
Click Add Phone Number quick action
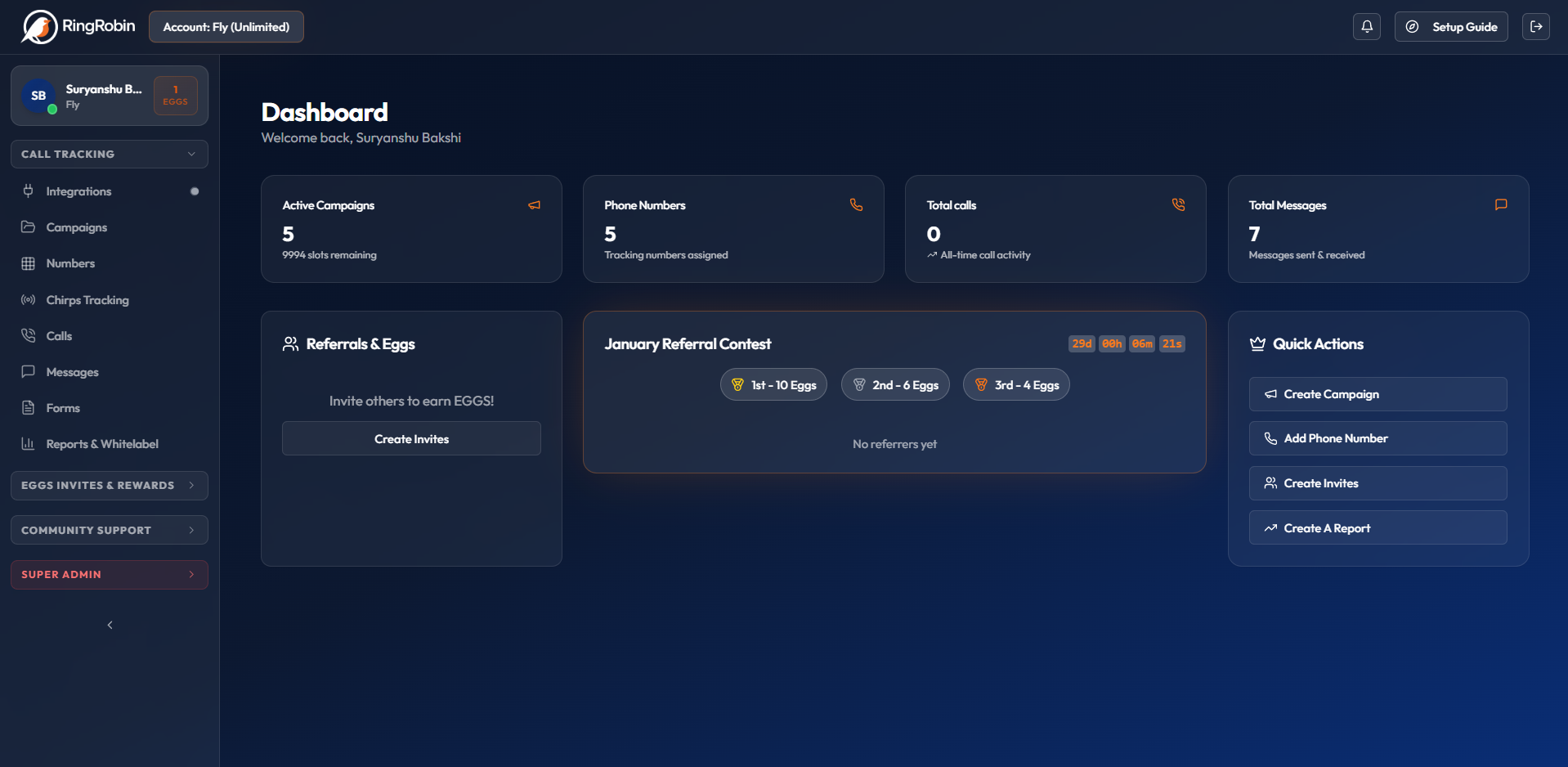click(x=1378, y=438)
